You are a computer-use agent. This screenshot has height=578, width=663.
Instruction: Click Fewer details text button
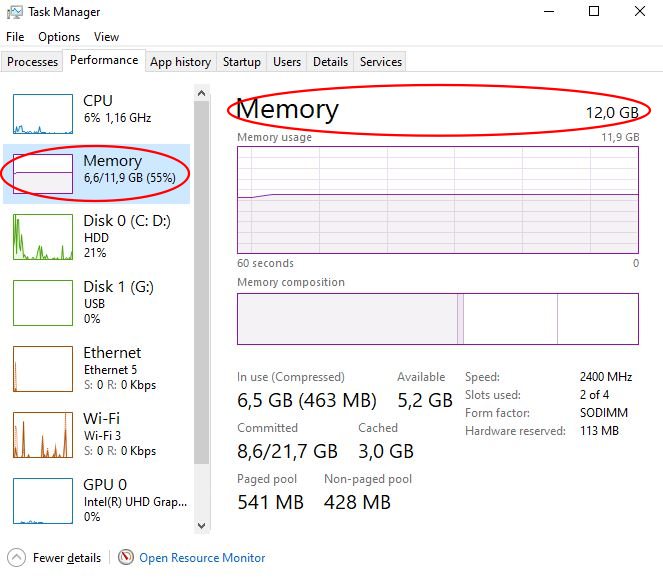pyautogui.click(x=67, y=558)
